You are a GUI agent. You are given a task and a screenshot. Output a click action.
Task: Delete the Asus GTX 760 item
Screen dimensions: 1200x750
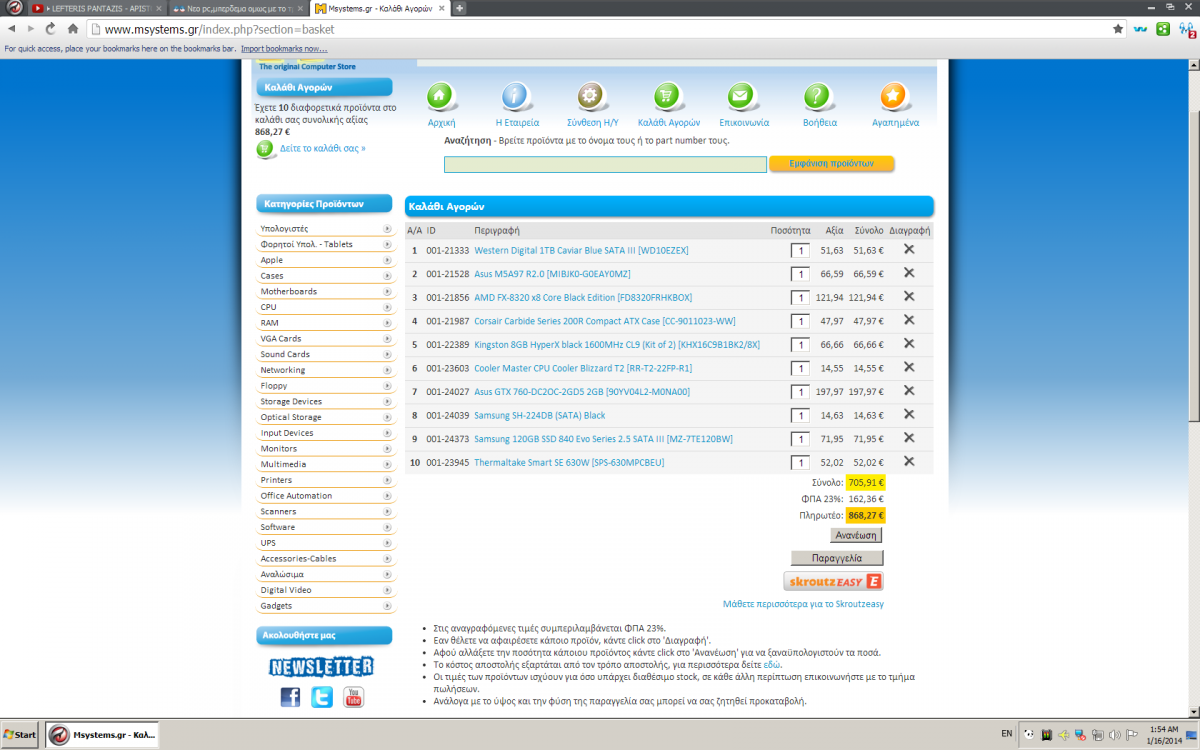909,390
